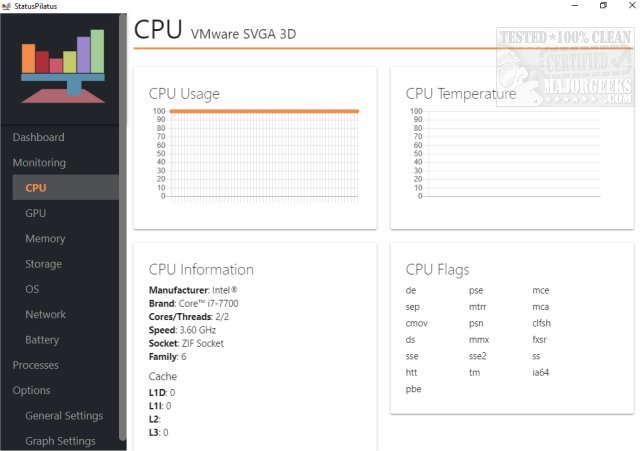Open Graph Settings
This screenshot has height=451, width=640.
point(60,441)
